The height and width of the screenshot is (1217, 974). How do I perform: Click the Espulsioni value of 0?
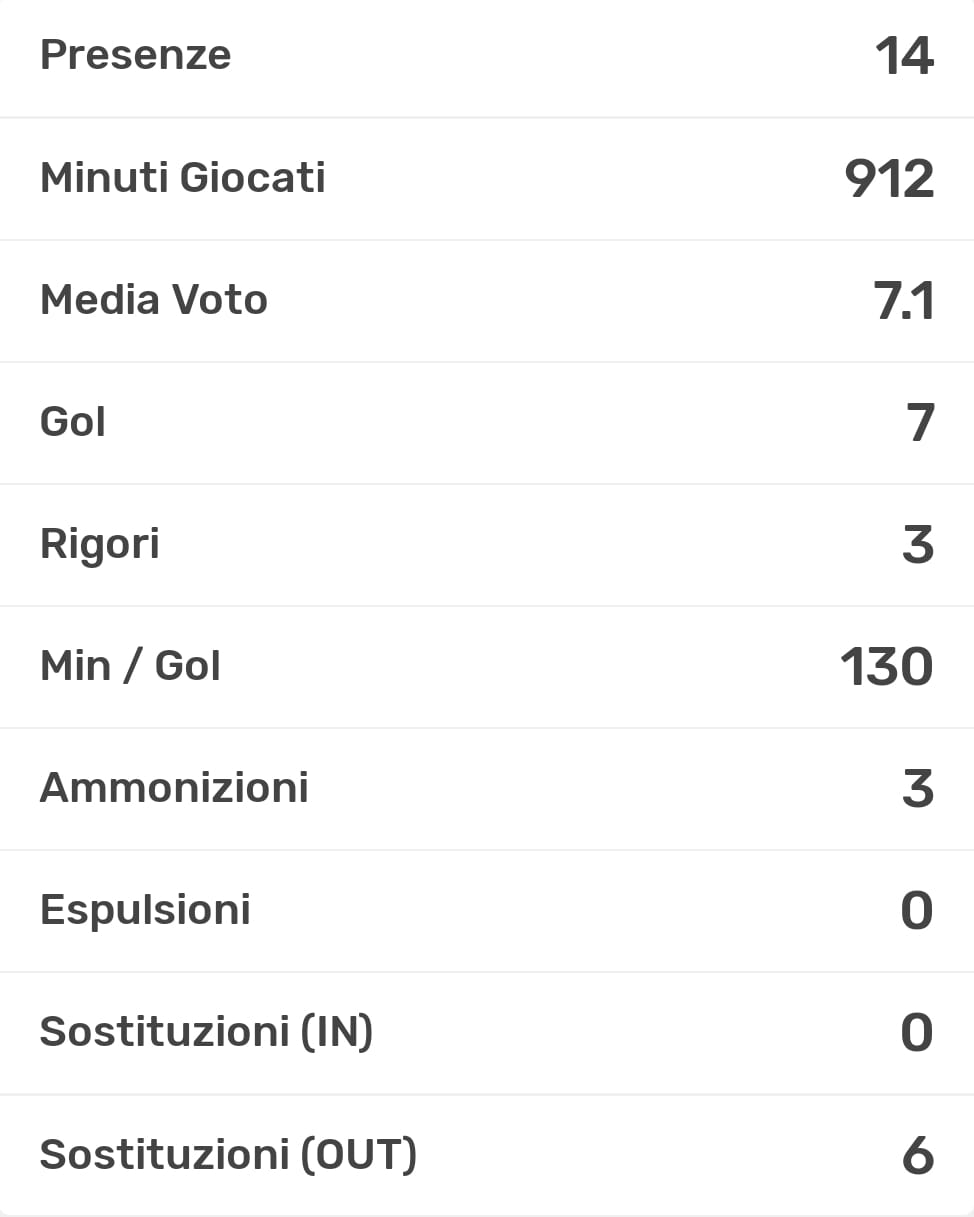[x=916, y=911]
